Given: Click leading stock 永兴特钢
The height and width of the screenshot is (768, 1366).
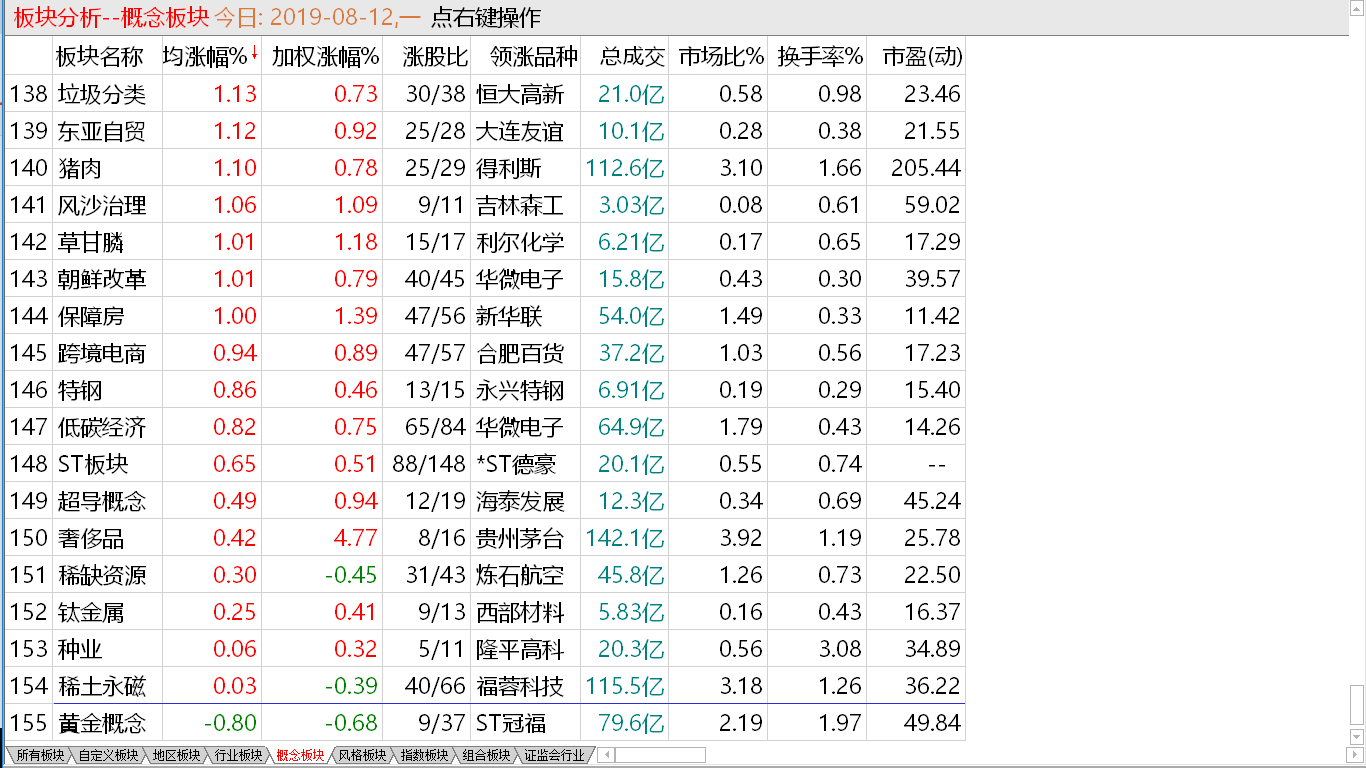Looking at the screenshot, I should (x=520, y=390).
